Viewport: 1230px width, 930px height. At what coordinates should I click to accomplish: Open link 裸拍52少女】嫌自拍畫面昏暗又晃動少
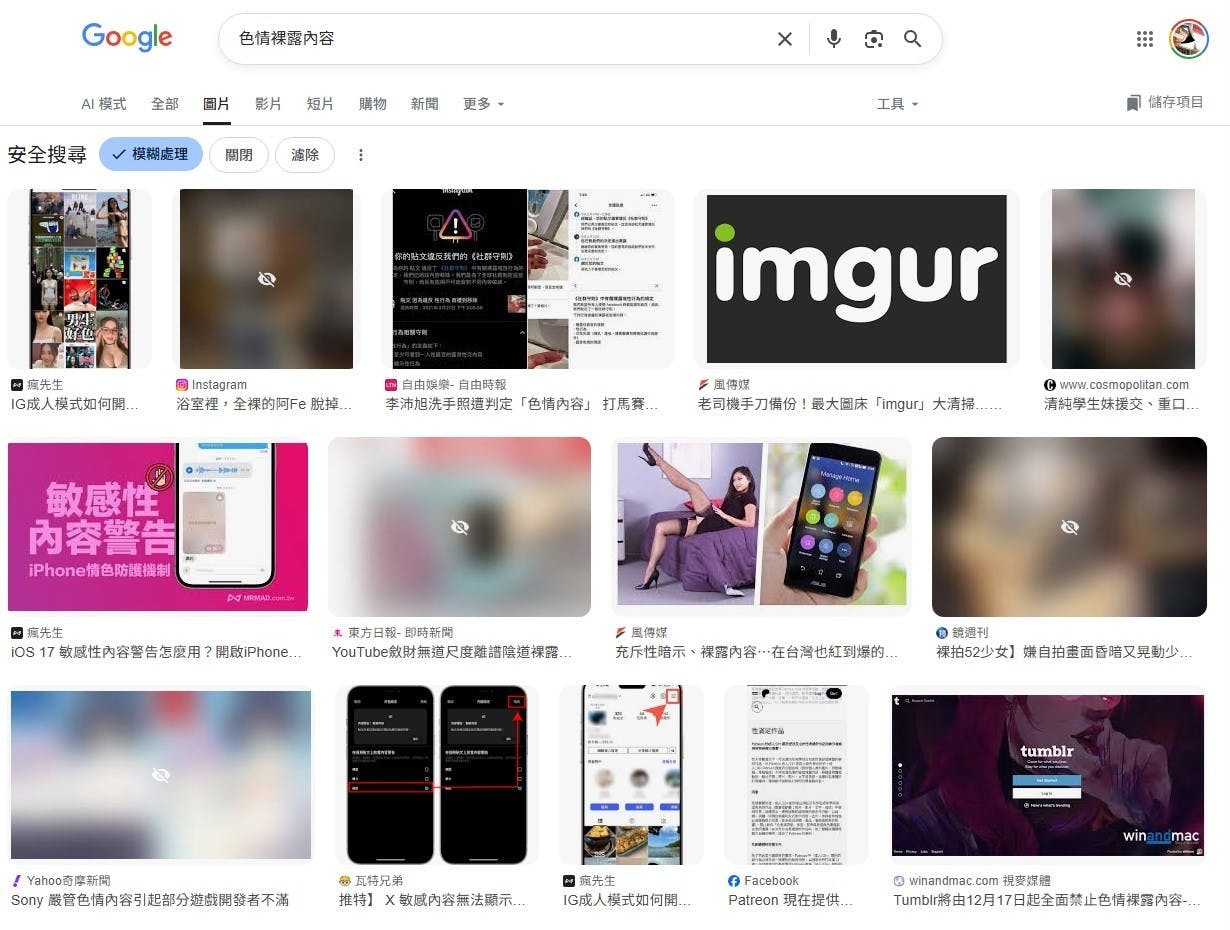pos(1064,653)
